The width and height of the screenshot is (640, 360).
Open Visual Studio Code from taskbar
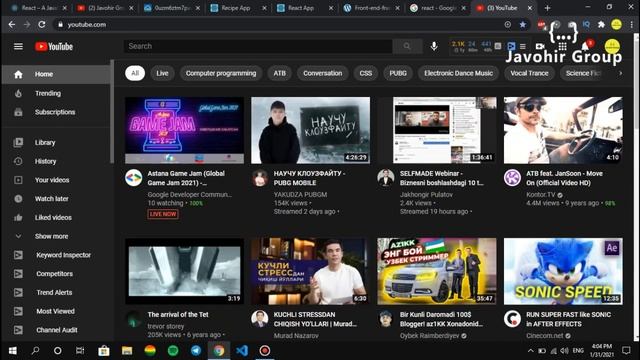click(x=242, y=351)
